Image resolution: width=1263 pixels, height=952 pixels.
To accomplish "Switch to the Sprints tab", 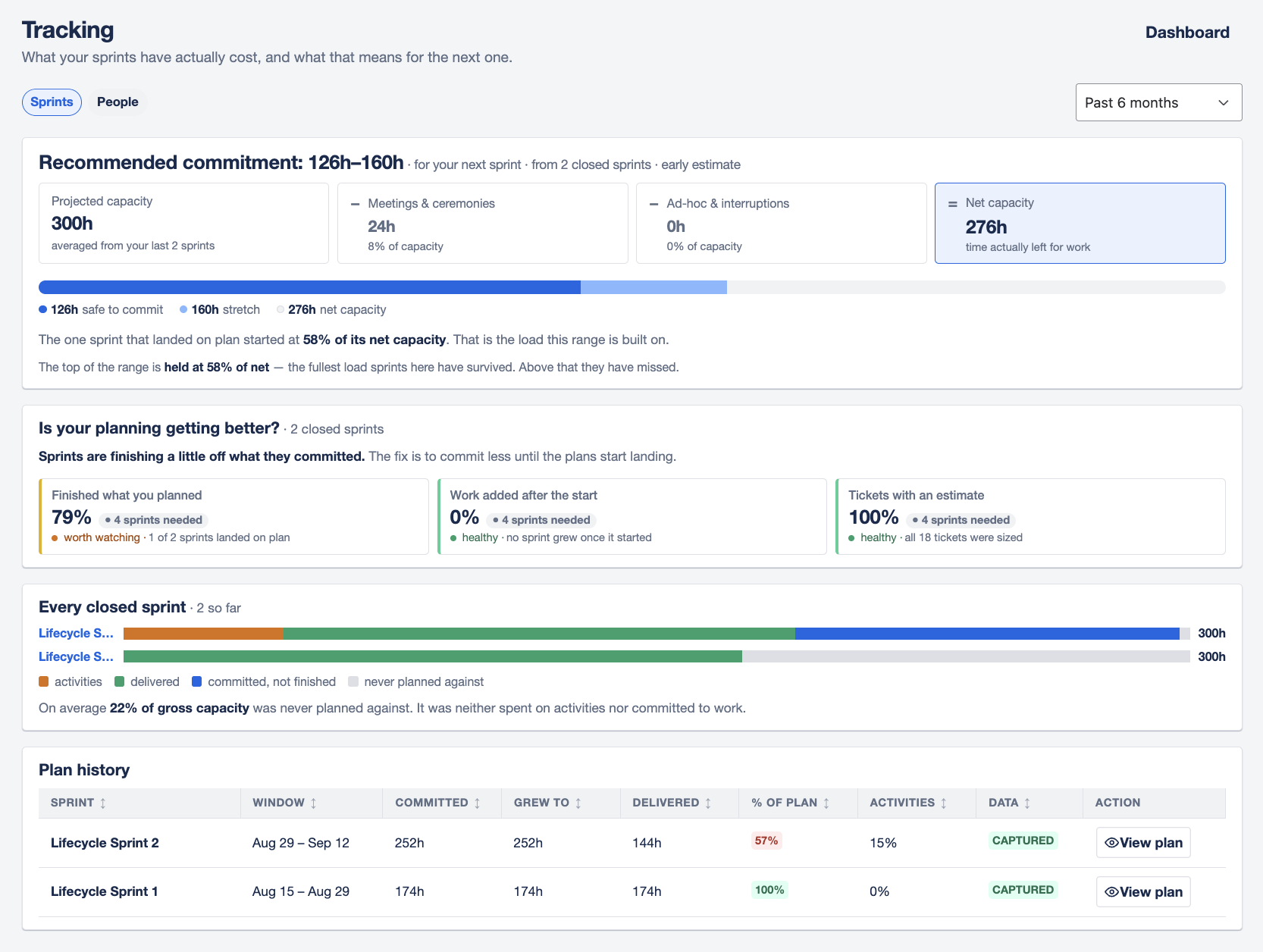I will [52, 102].
